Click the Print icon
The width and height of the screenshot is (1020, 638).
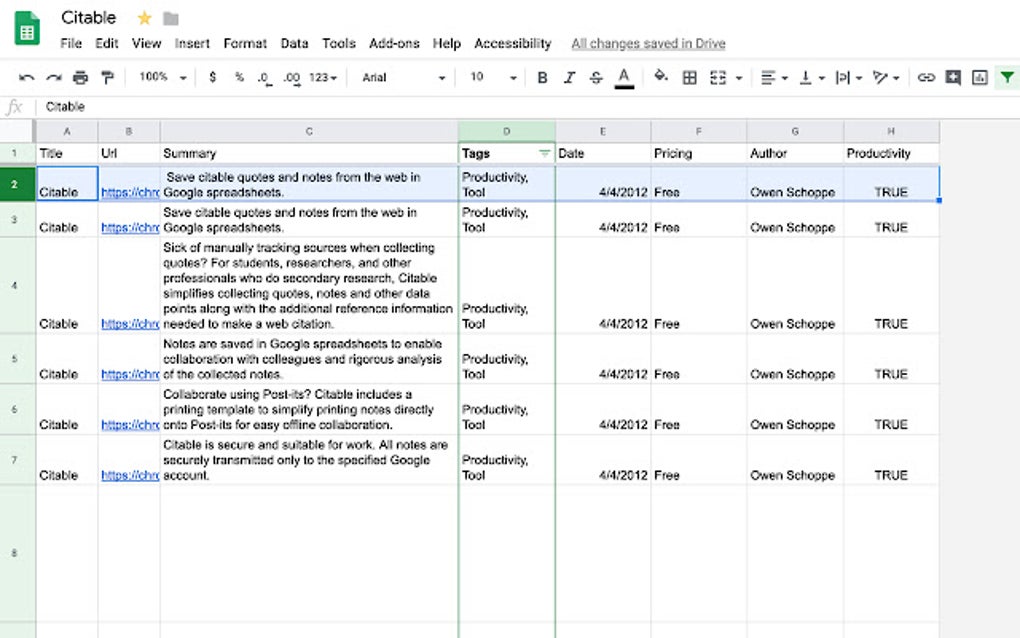(x=80, y=77)
